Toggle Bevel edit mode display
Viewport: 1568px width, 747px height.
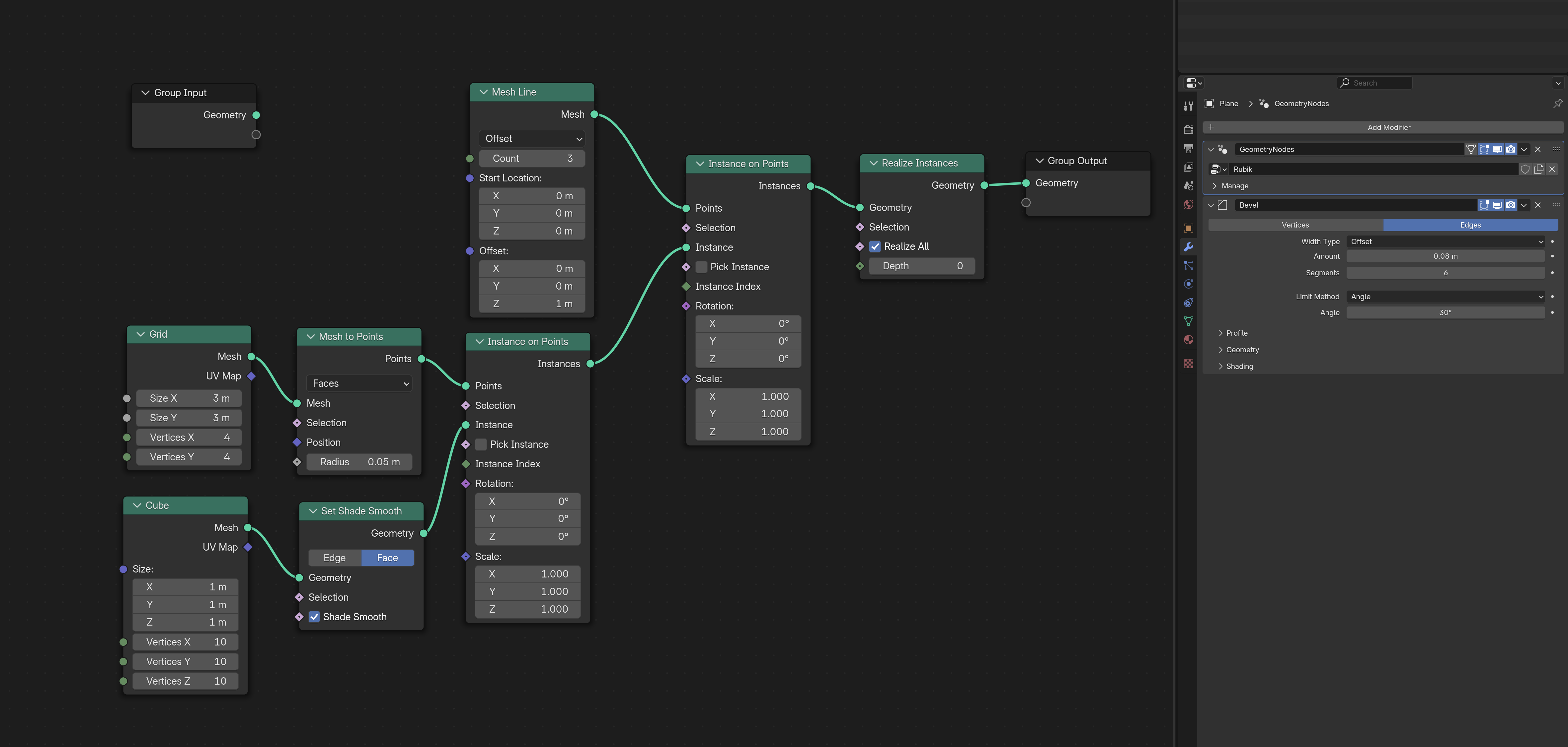tap(1484, 205)
